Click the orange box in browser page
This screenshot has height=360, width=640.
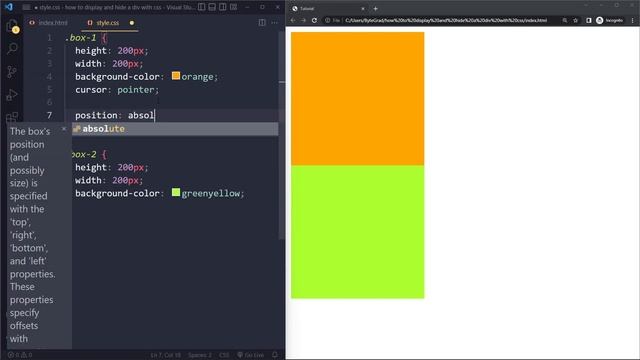[358, 99]
